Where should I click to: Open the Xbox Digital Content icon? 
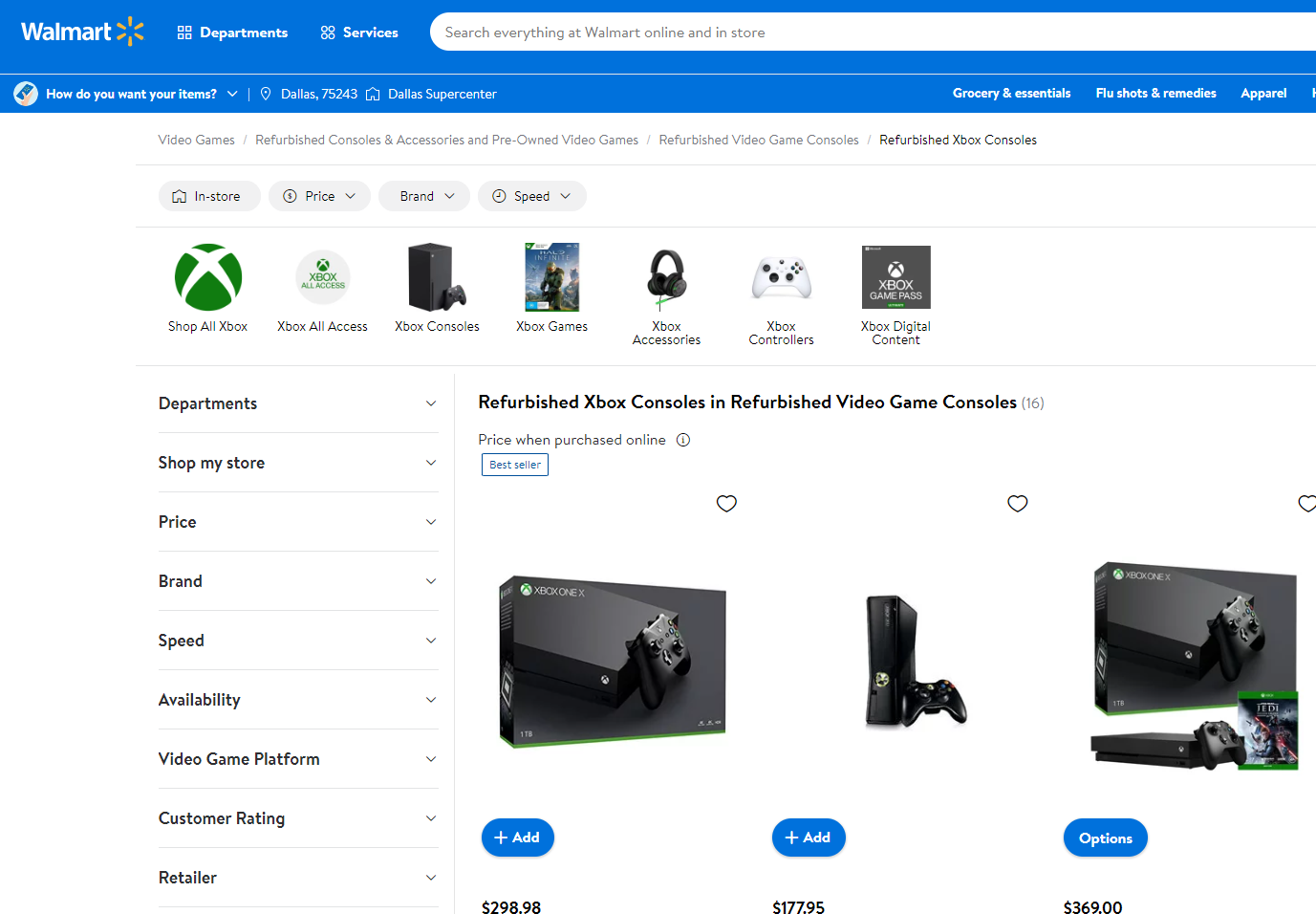point(895,277)
